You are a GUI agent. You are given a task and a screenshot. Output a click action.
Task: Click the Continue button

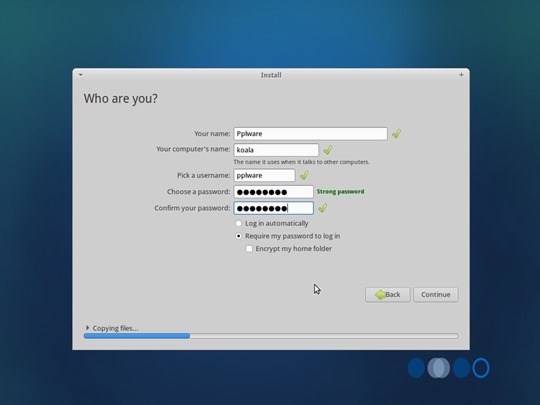click(x=436, y=294)
